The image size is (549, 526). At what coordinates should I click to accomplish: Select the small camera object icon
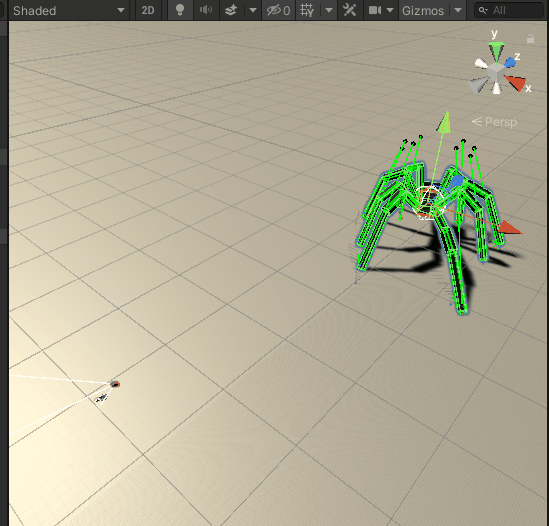click(102, 398)
